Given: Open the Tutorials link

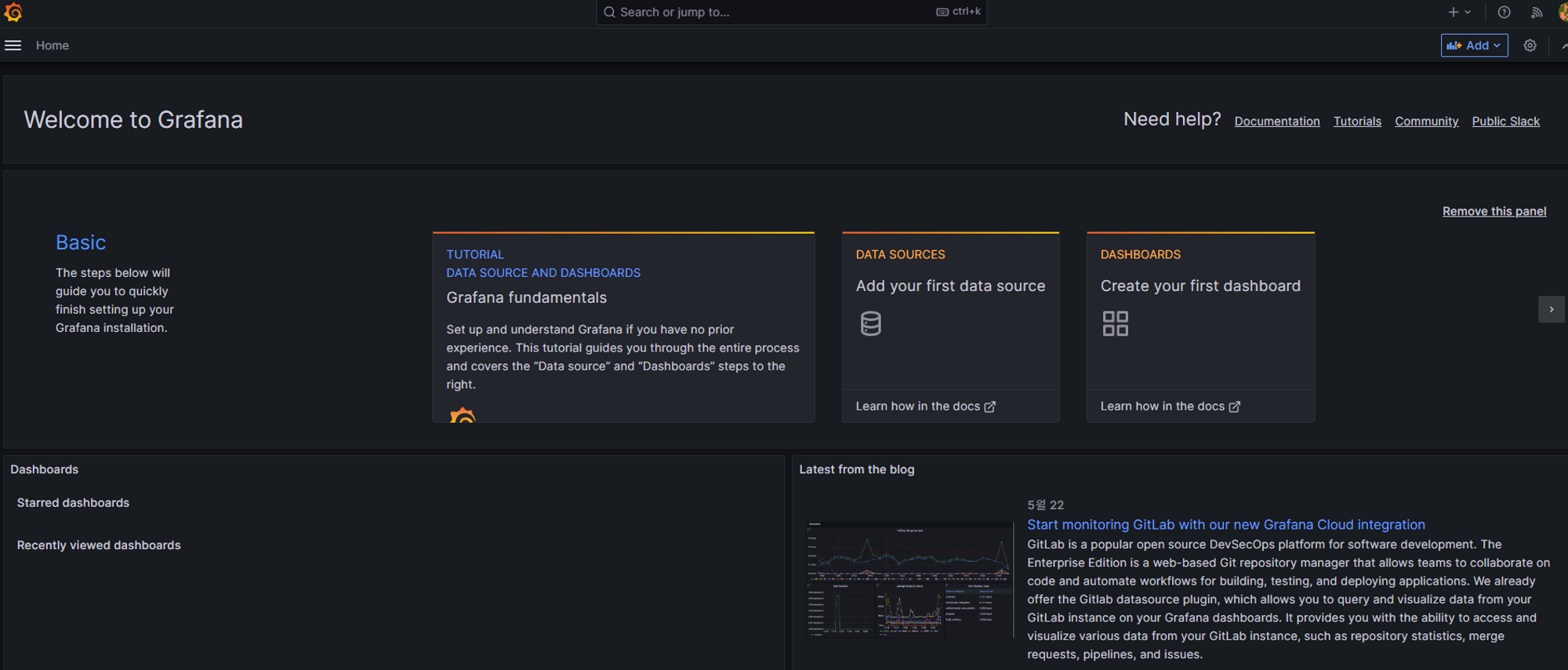Looking at the screenshot, I should pyautogui.click(x=1357, y=121).
